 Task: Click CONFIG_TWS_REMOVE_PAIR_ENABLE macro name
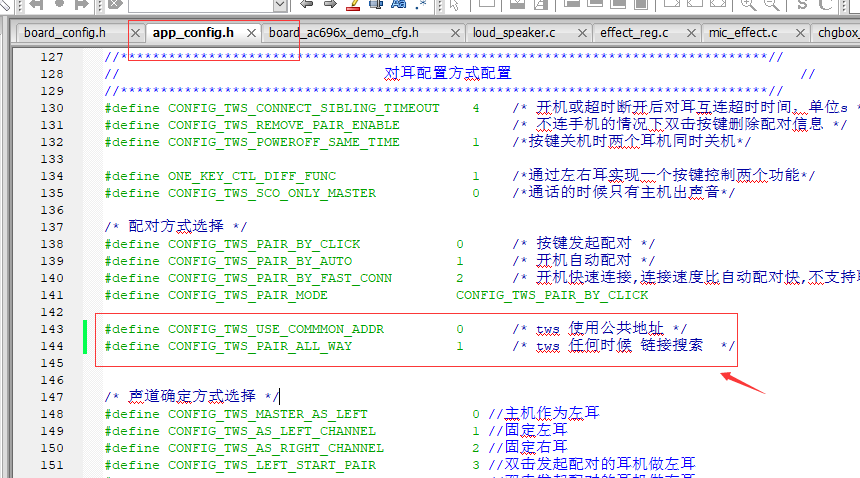pos(284,125)
